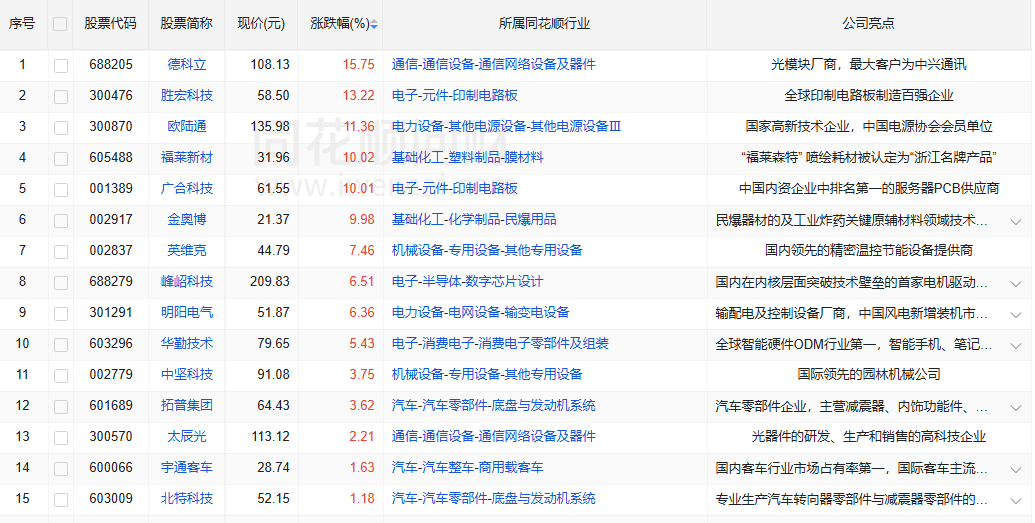
Task: Open stock link 太辰光
Action: coord(187,437)
